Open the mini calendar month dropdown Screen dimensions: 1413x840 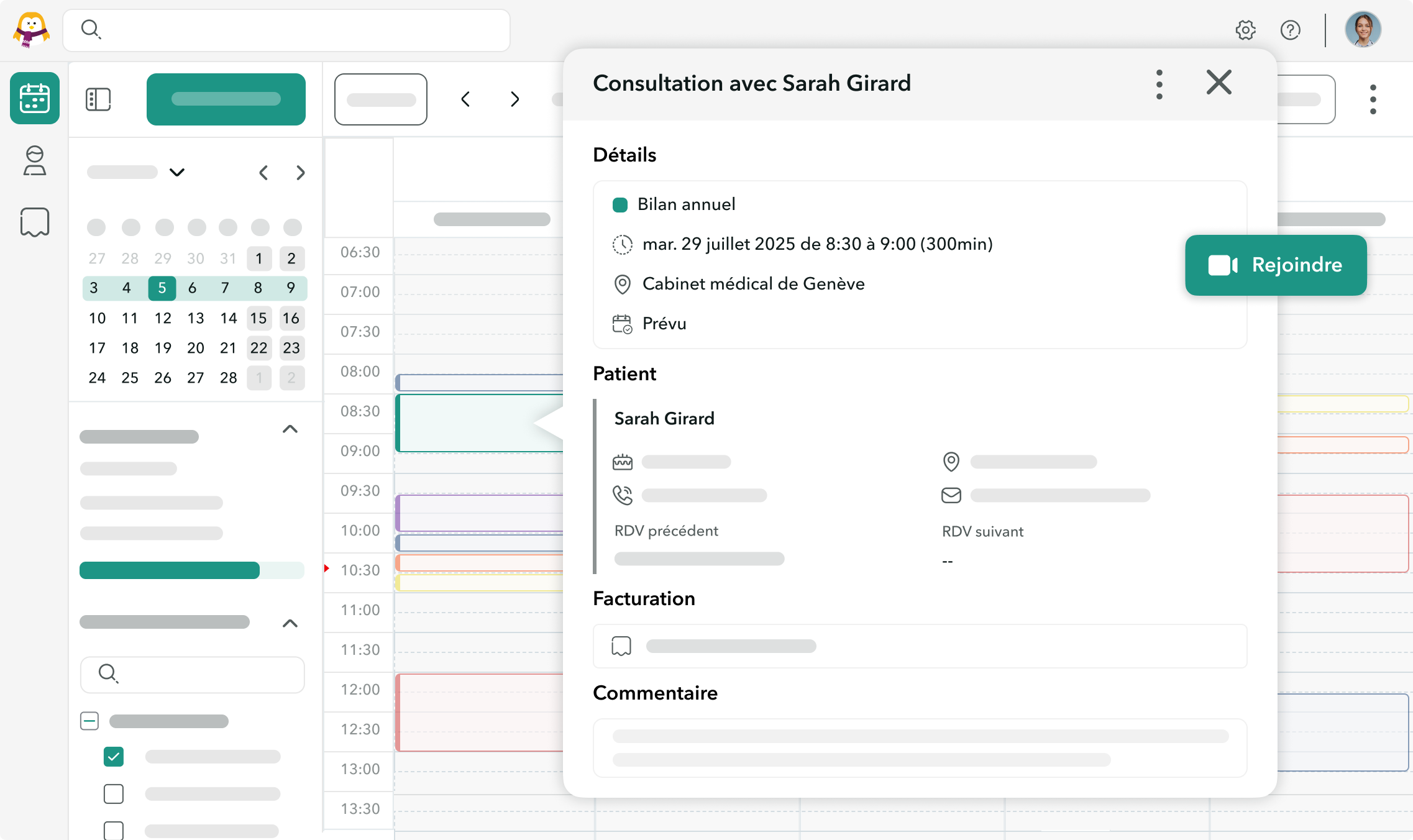(177, 172)
